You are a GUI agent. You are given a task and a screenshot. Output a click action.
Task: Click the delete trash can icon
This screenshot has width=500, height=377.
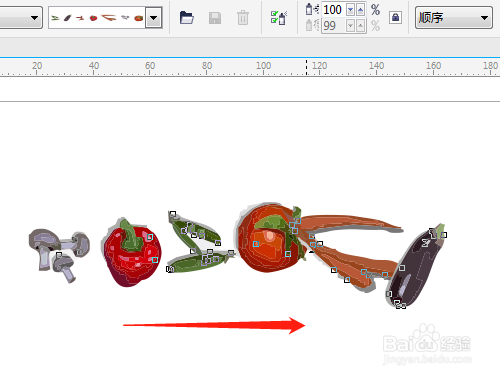click(243, 18)
